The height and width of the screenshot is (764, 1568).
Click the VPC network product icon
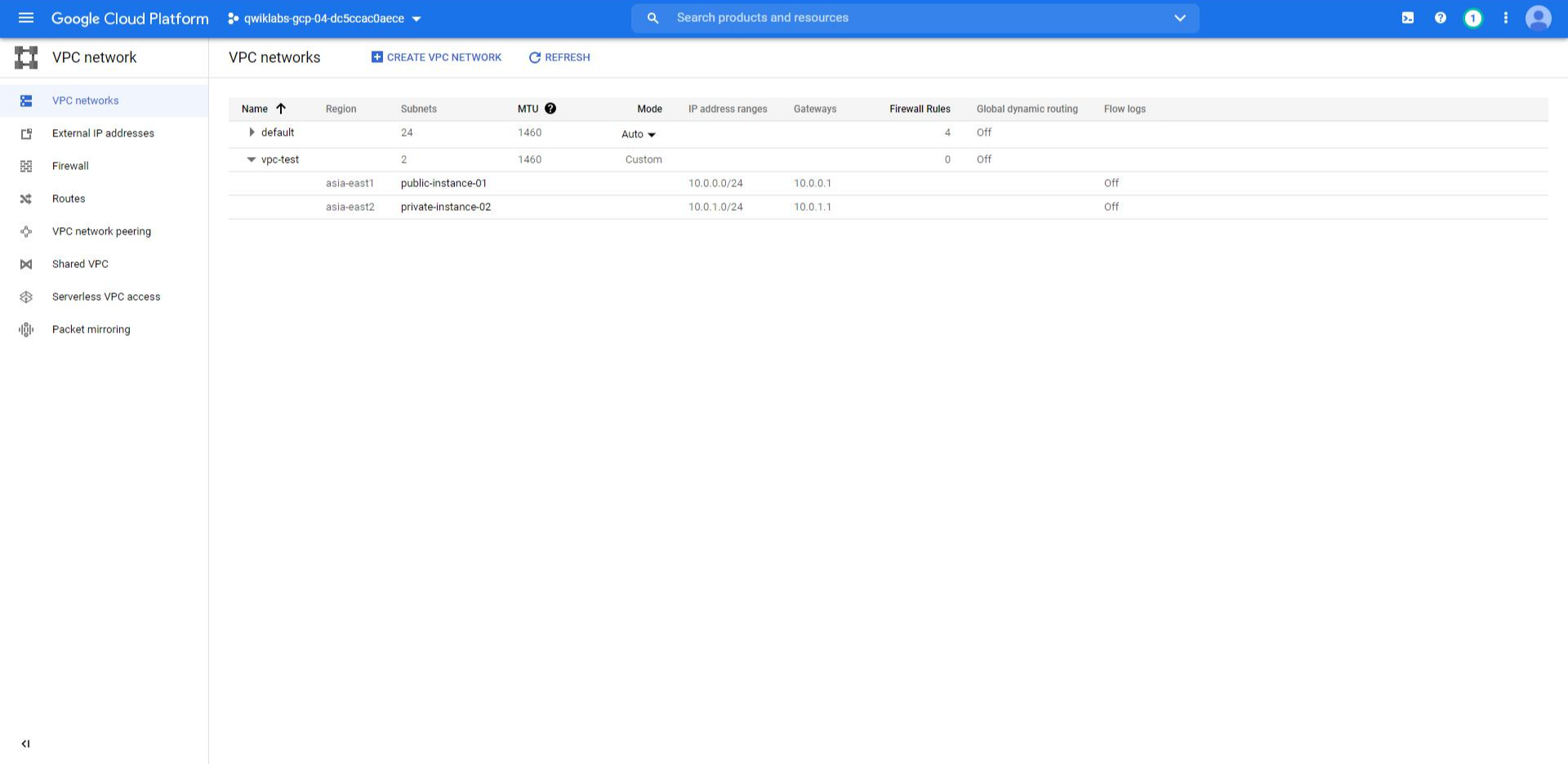26,57
